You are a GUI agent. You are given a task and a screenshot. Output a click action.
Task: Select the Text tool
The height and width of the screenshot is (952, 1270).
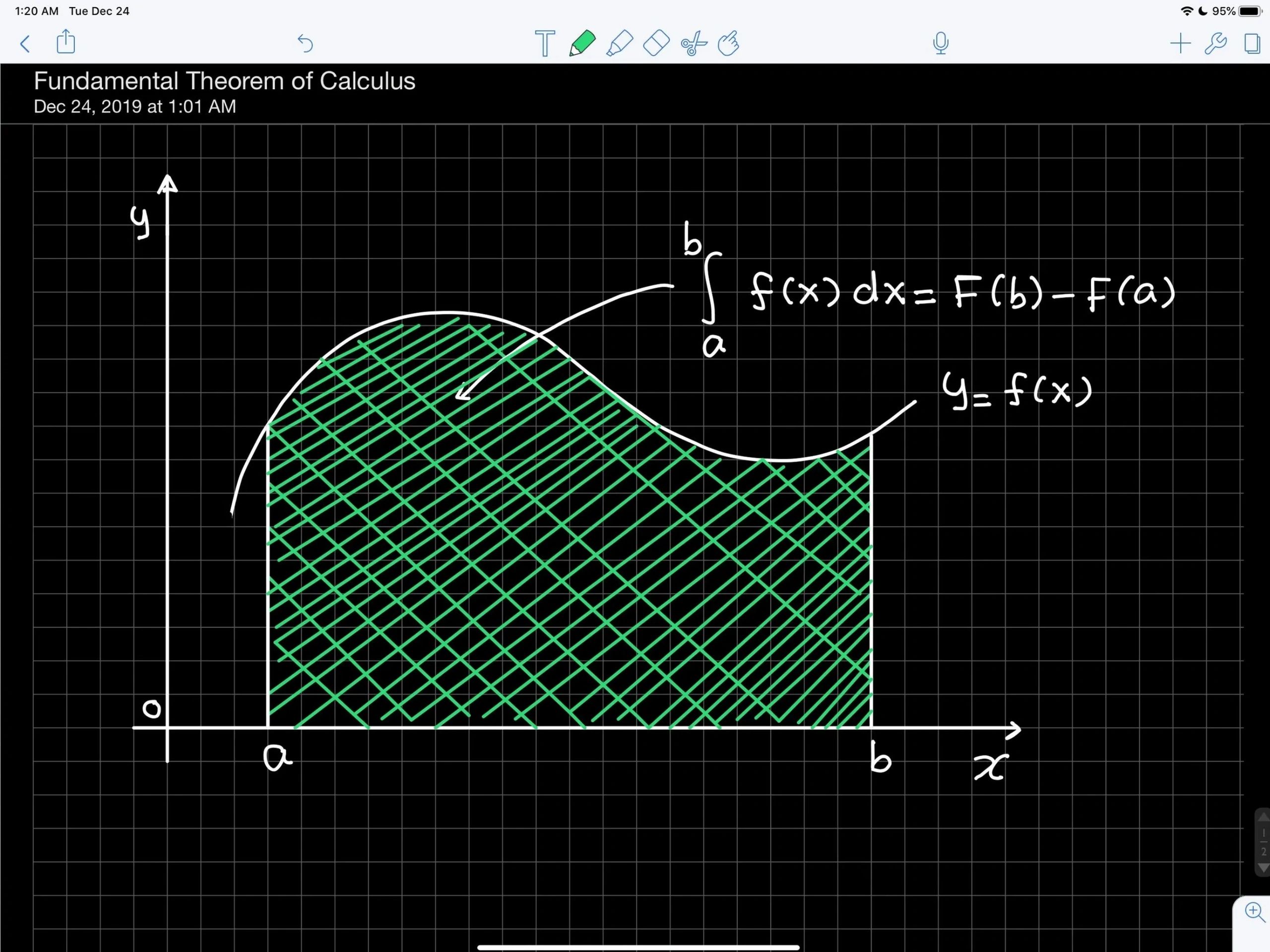pos(544,43)
